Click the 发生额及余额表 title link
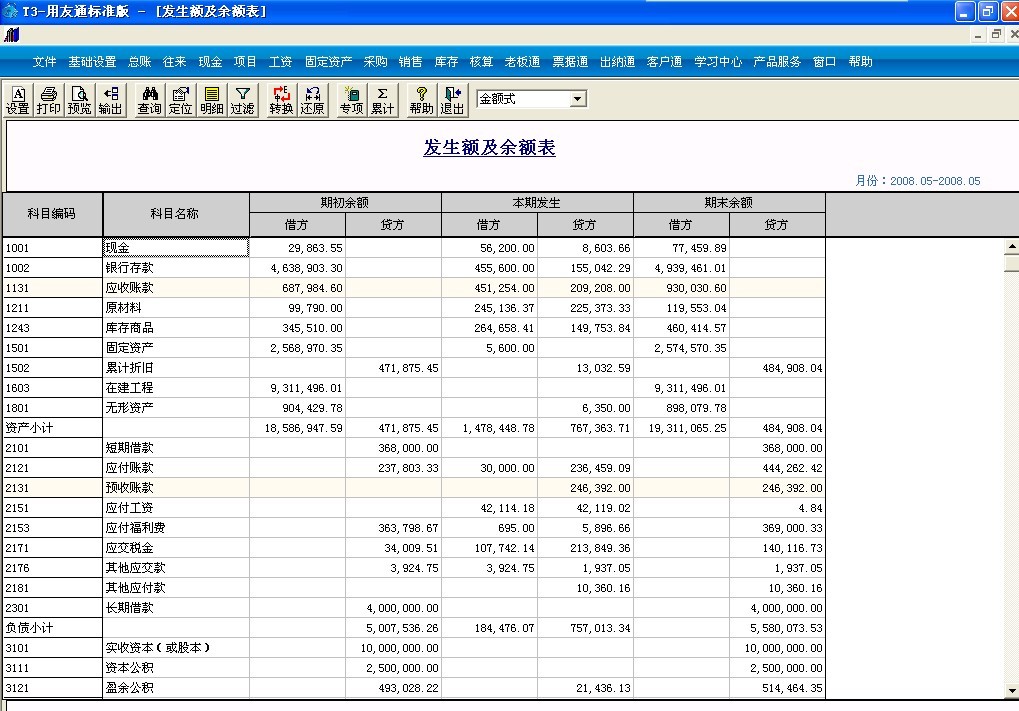The width and height of the screenshot is (1019, 711). 489,148
